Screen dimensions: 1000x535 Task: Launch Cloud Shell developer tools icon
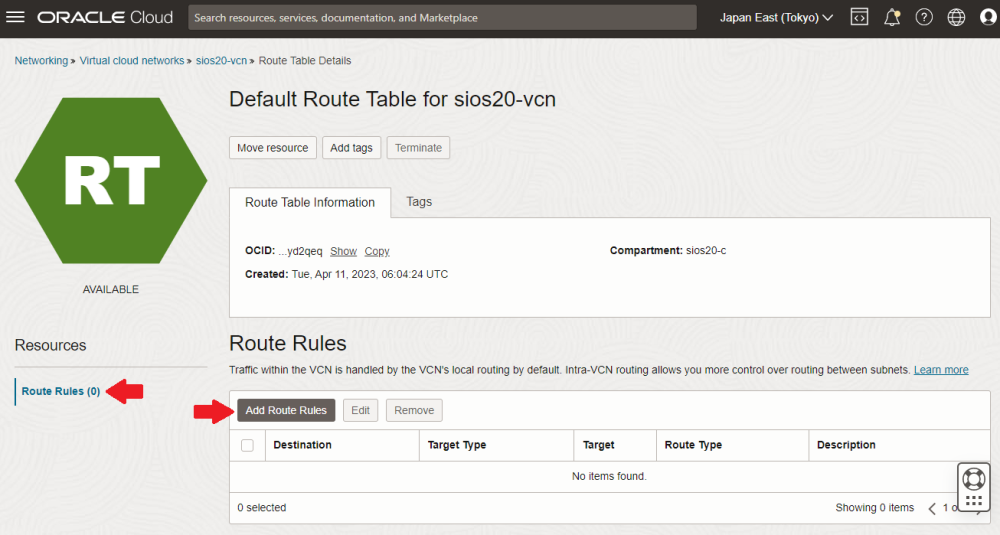coord(859,17)
